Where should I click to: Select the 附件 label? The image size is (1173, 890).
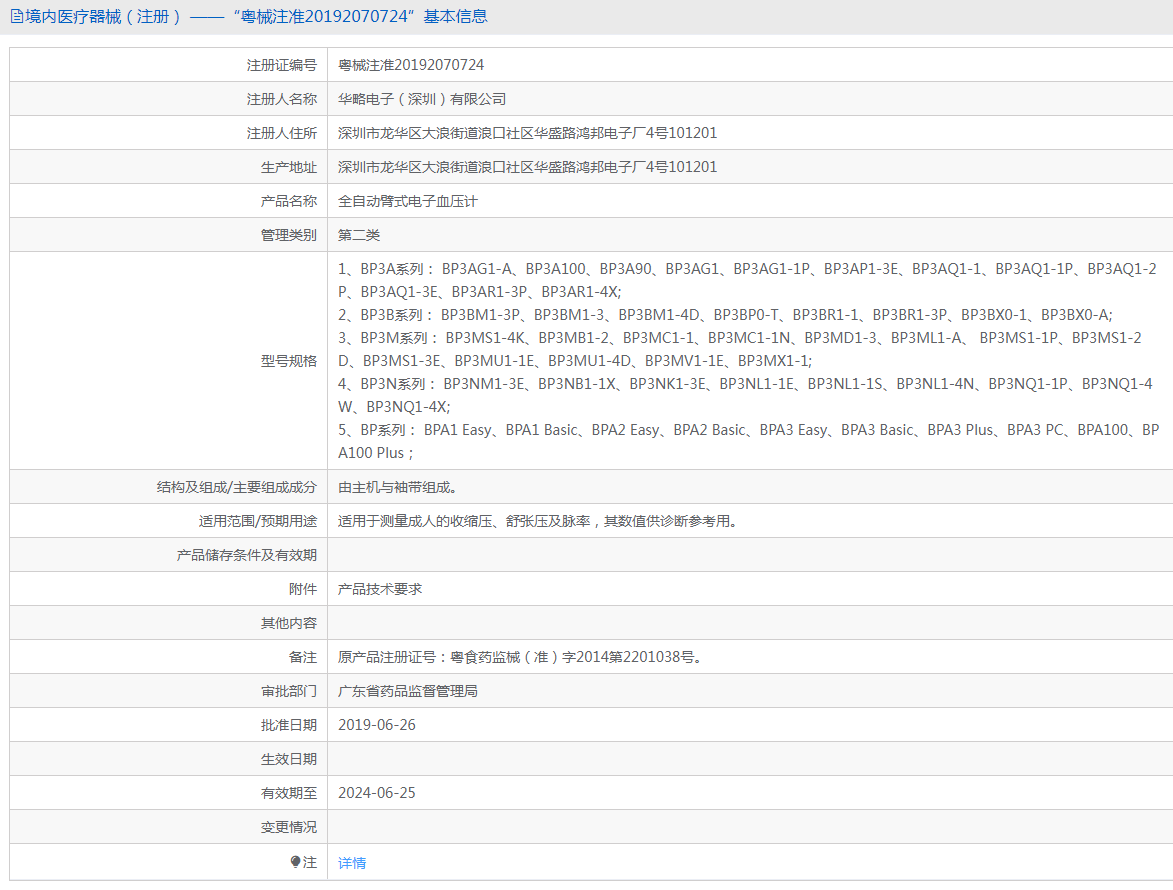(x=303, y=589)
